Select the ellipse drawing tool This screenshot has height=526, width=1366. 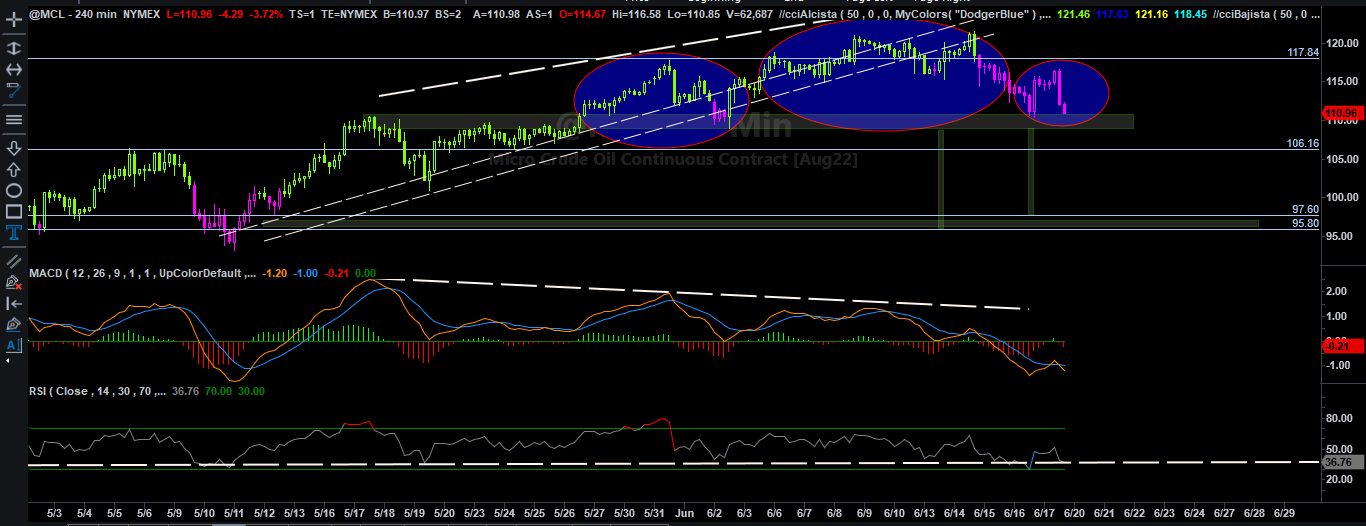pos(14,190)
